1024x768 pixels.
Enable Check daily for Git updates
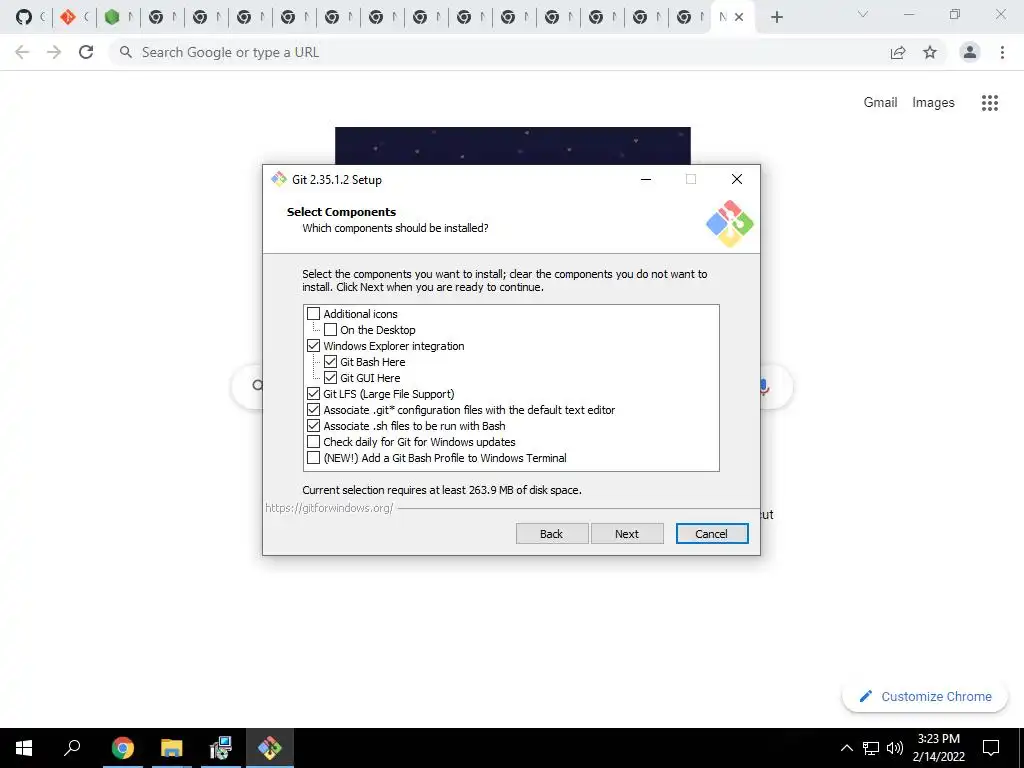[313, 441]
